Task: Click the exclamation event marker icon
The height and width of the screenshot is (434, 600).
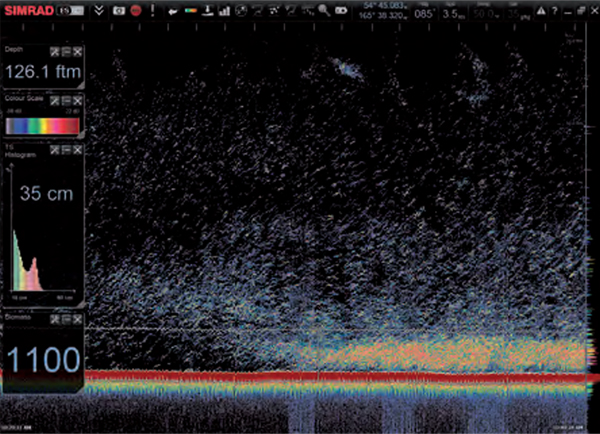Action: [x=155, y=10]
